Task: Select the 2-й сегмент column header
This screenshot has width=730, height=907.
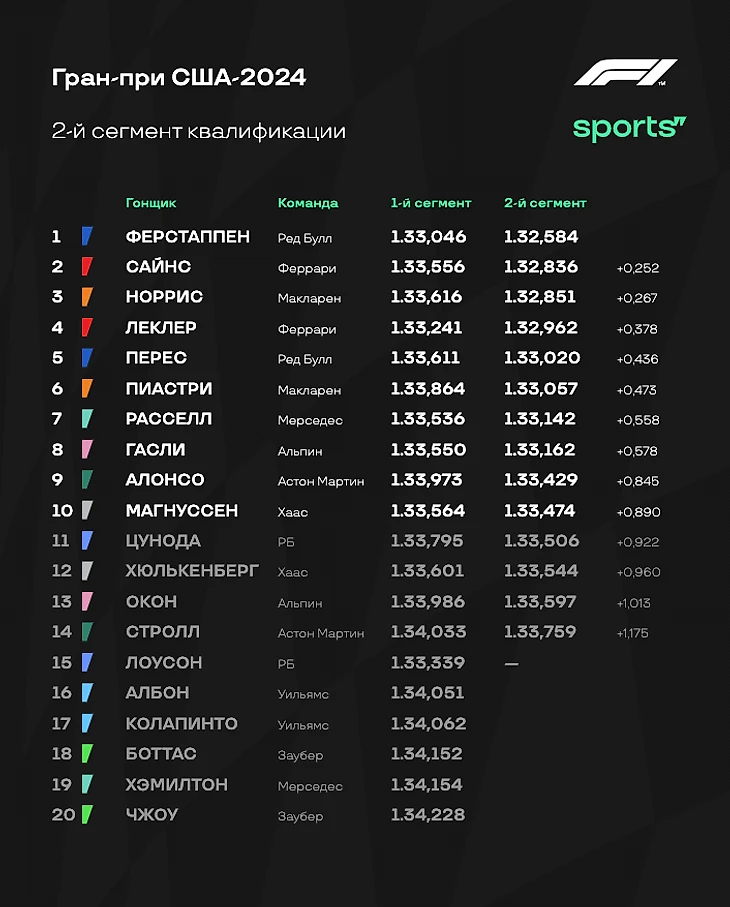Action: tap(545, 203)
